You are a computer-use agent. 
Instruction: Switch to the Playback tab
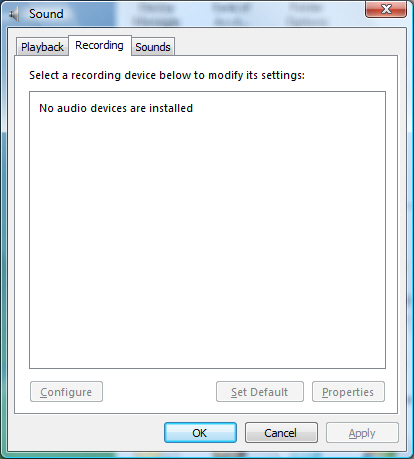42,47
